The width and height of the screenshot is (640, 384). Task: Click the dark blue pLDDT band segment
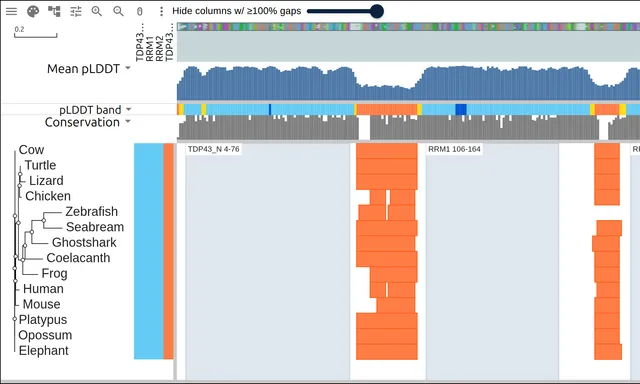click(x=461, y=109)
